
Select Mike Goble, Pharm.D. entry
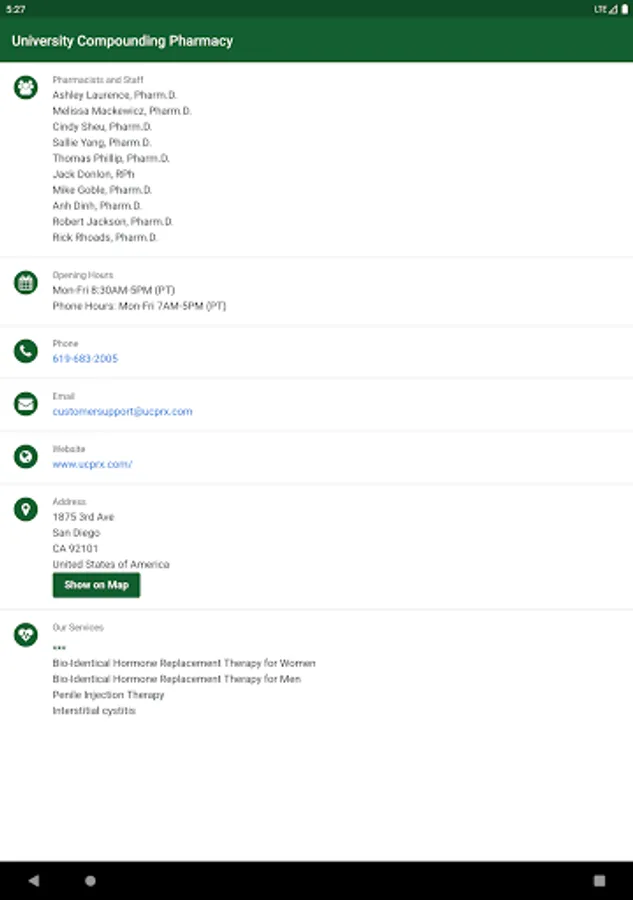(x=102, y=190)
